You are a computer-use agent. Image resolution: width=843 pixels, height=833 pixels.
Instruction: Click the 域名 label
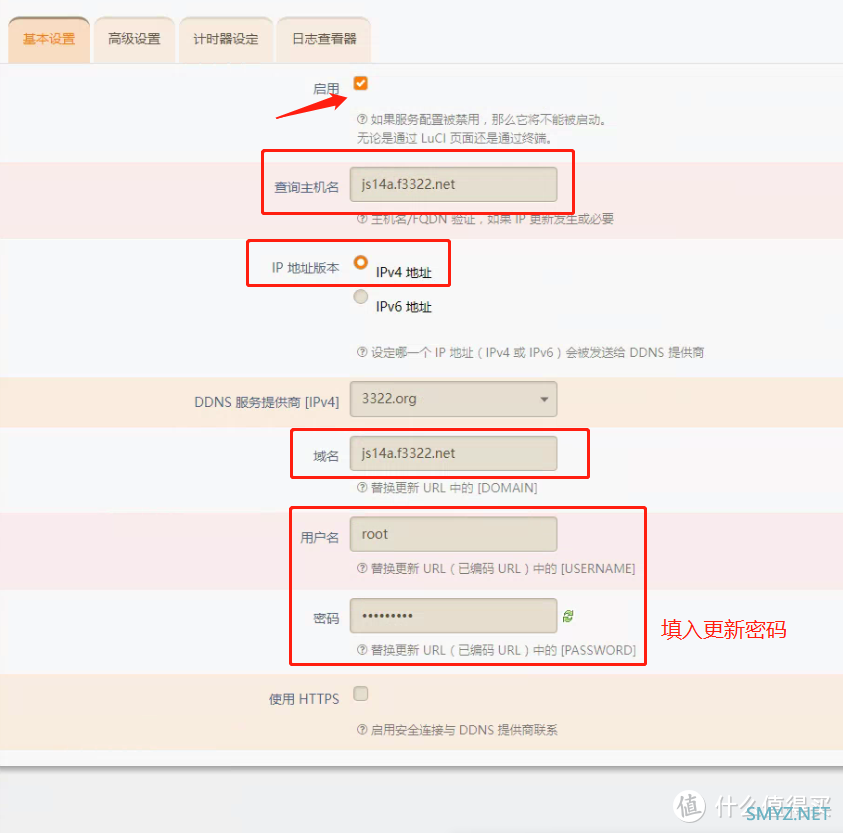[326, 457]
